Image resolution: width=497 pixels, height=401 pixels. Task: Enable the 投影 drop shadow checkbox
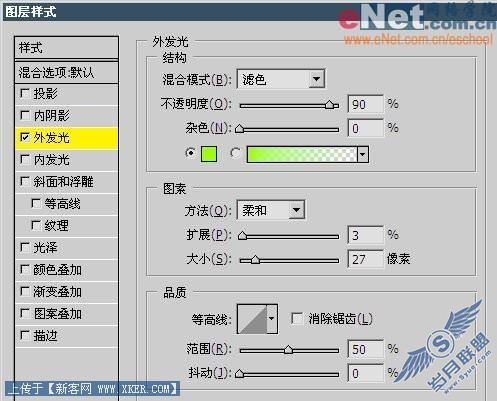25,94
